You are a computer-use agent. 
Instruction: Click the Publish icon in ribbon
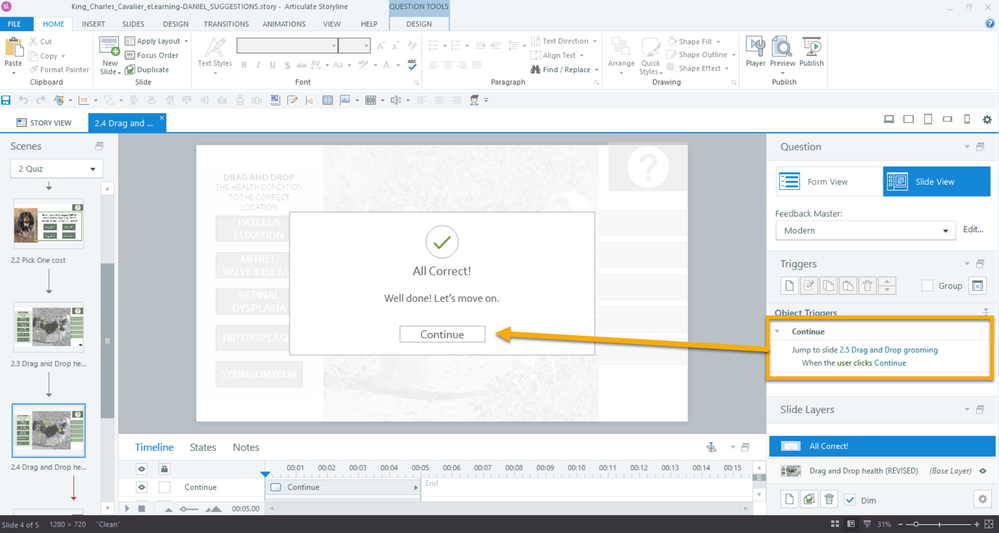(811, 51)
